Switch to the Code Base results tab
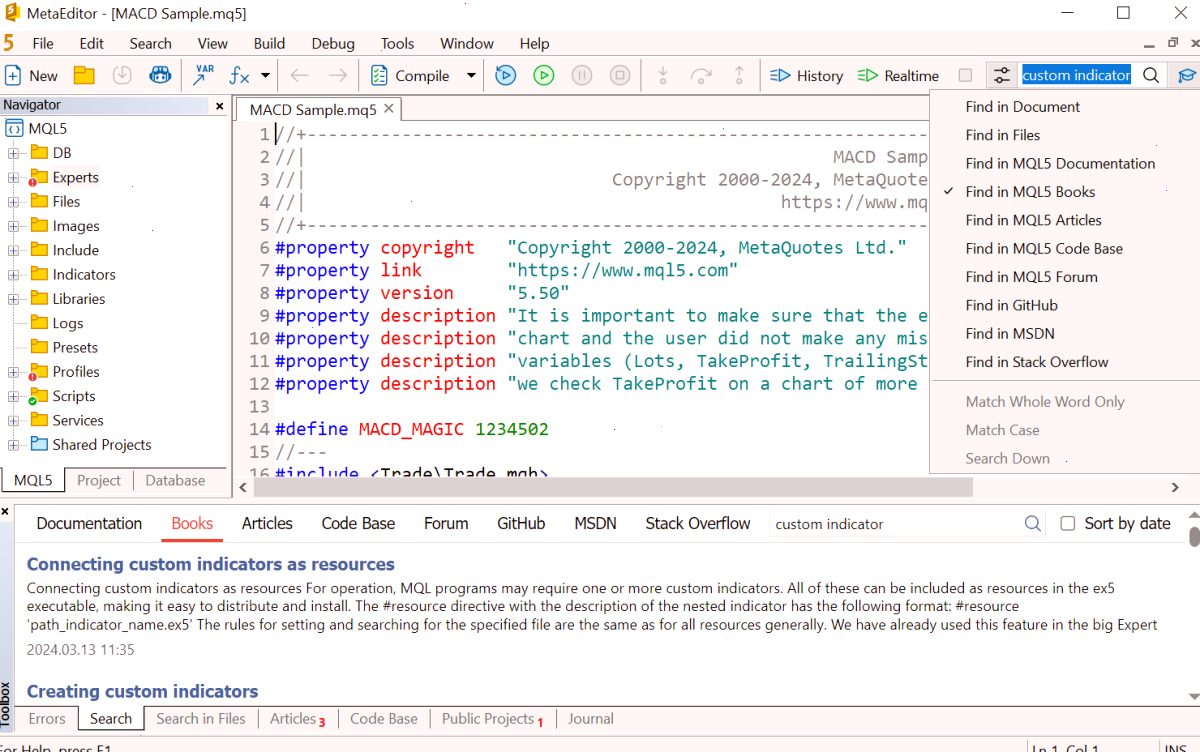The height and width of the screenshot is (752, 1200). (358, 523)
